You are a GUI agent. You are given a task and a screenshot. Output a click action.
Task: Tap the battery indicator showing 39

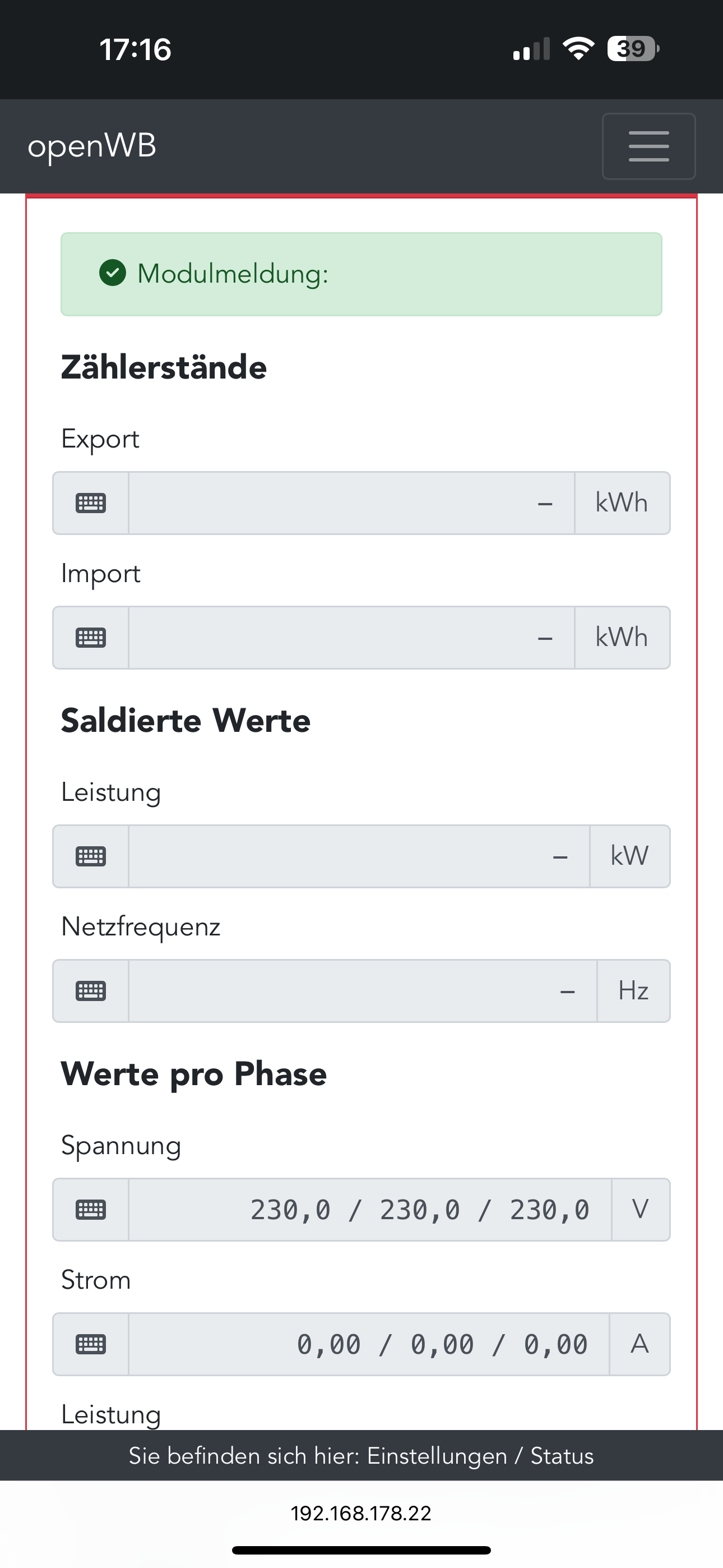632,49
